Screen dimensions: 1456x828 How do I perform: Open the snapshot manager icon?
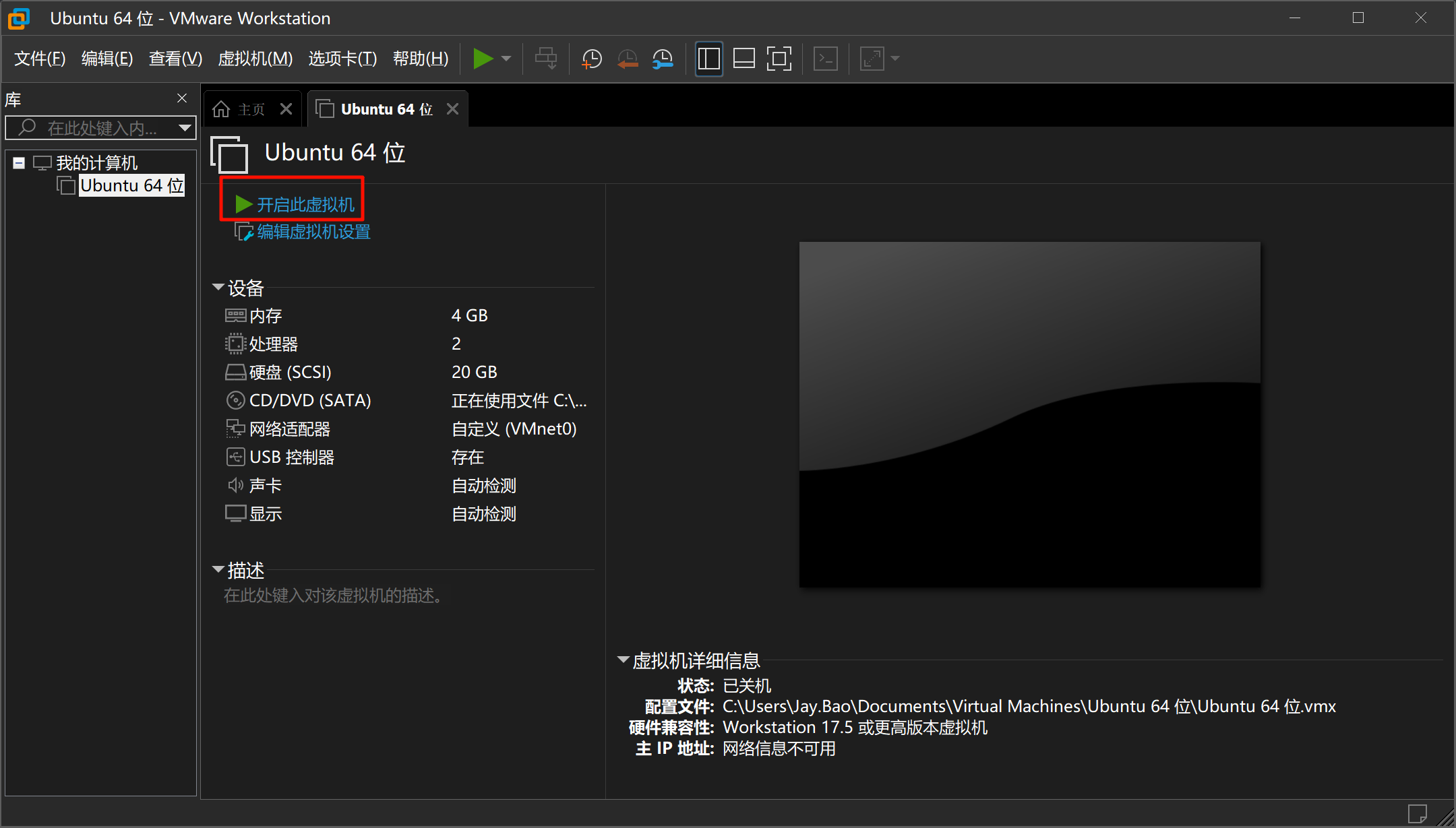click(x=663, y=59)
